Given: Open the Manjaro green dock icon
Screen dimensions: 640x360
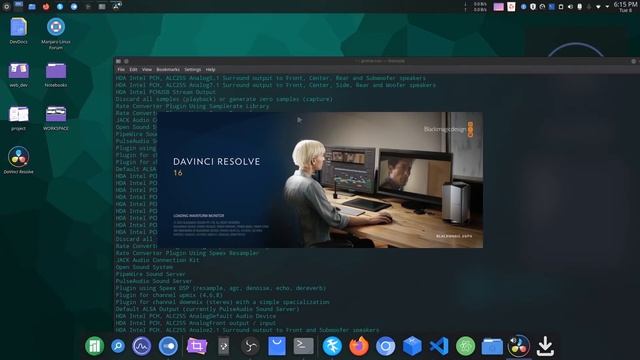Looking at the screenshot, I should (x=94, y=346).
